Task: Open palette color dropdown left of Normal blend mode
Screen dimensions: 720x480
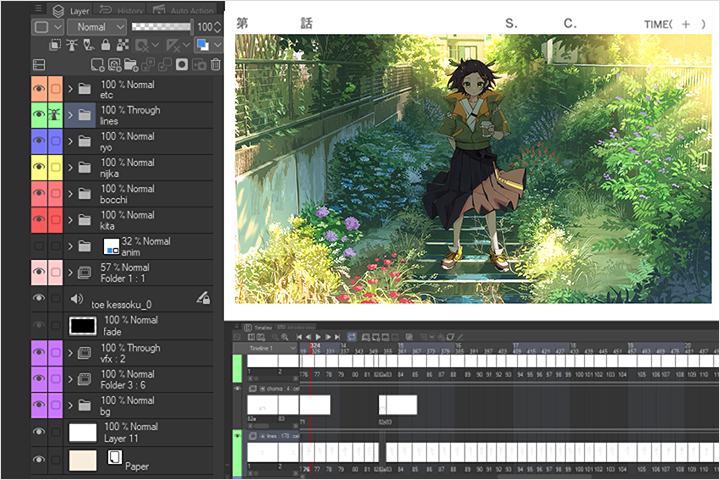Action: [48, 27]
